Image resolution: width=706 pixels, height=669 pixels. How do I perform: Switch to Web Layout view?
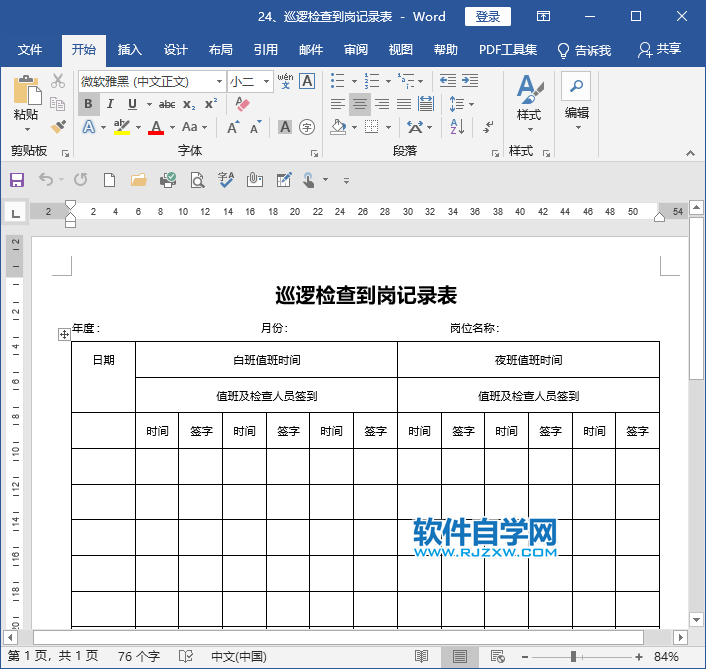(x=498, y=656)
